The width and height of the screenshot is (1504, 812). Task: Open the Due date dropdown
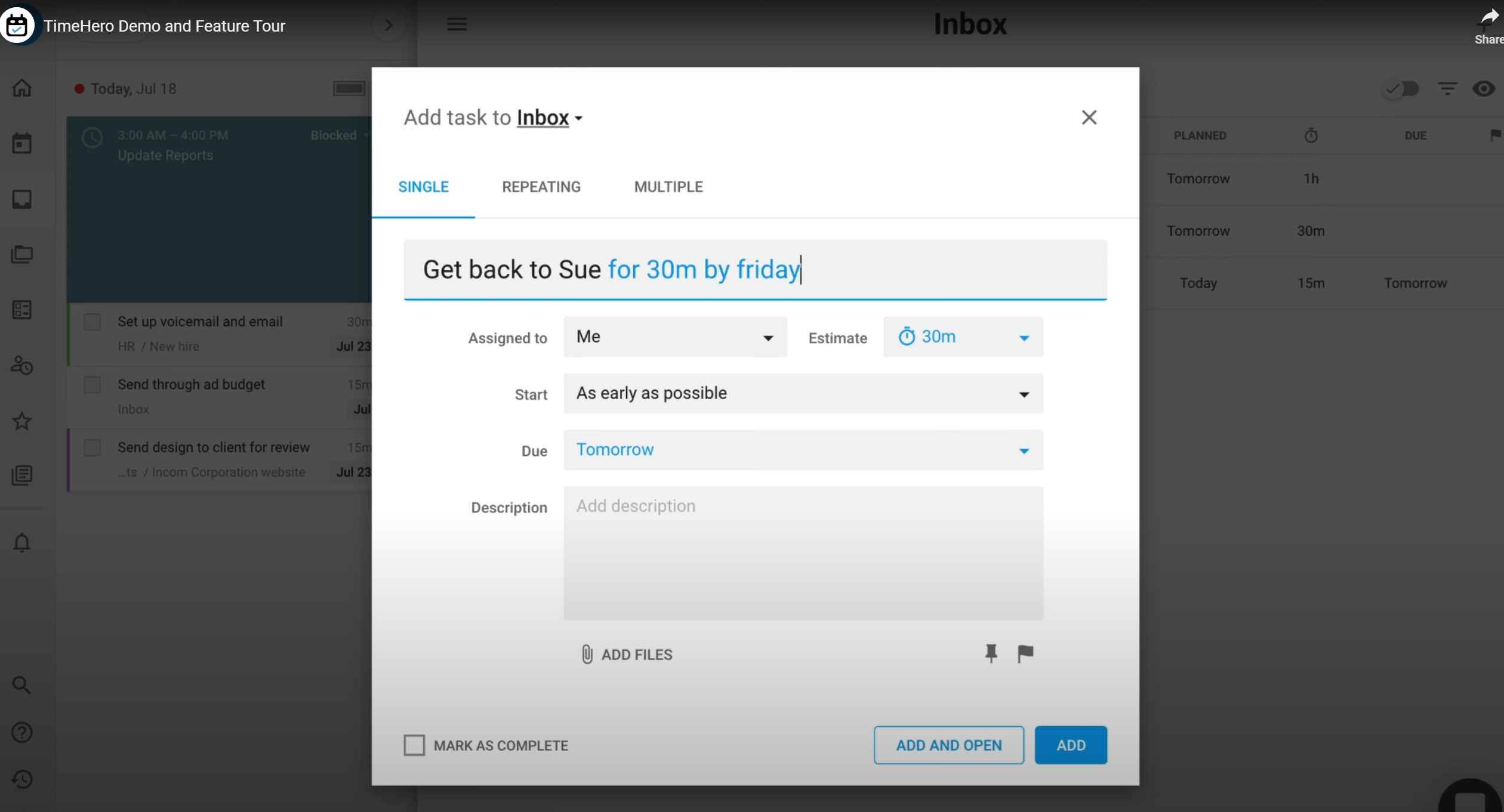point(803,450)
